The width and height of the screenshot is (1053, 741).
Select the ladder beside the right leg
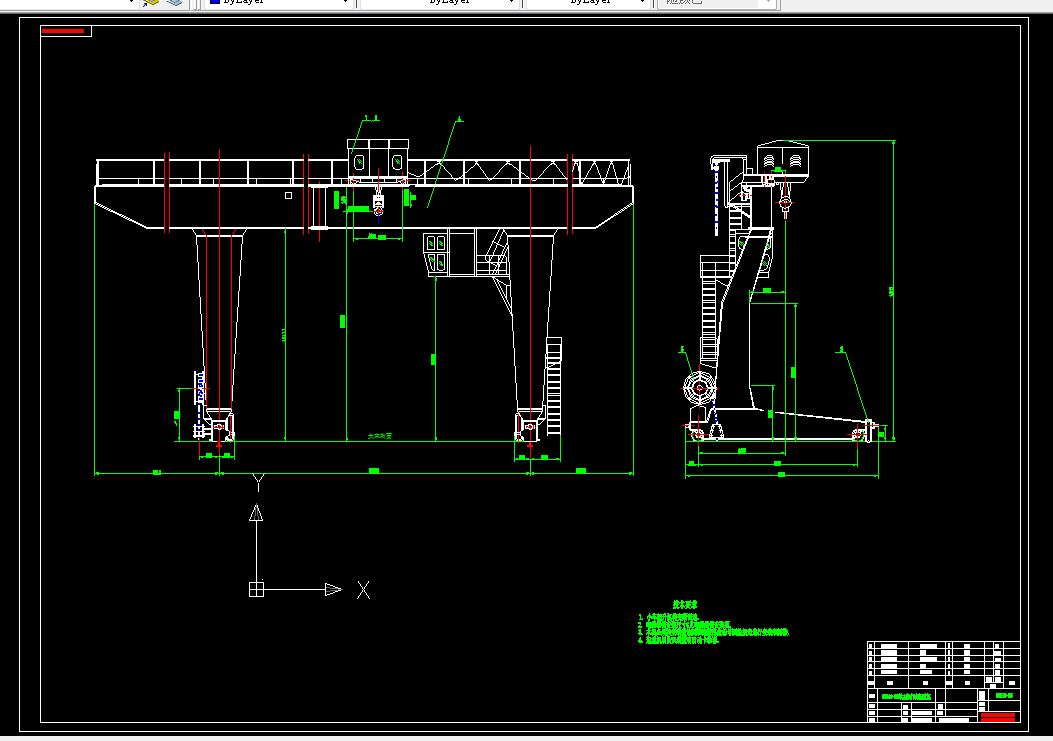pos(554,386)
